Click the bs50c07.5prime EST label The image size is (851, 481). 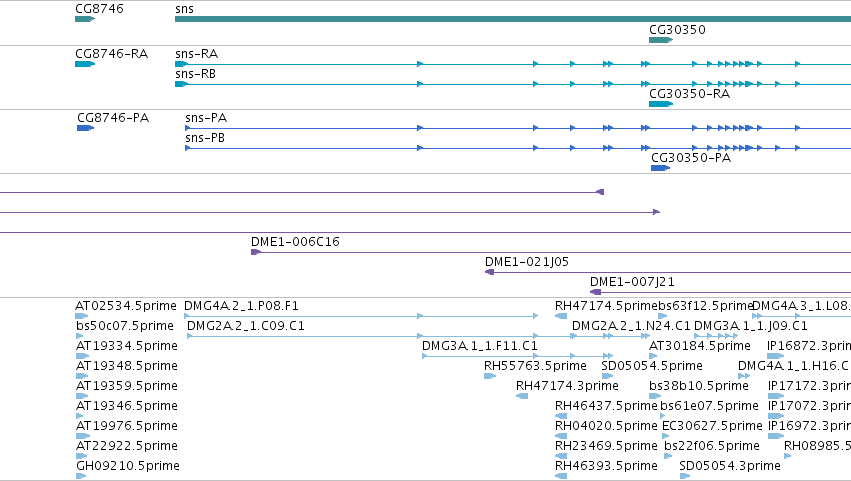point(125,326)
